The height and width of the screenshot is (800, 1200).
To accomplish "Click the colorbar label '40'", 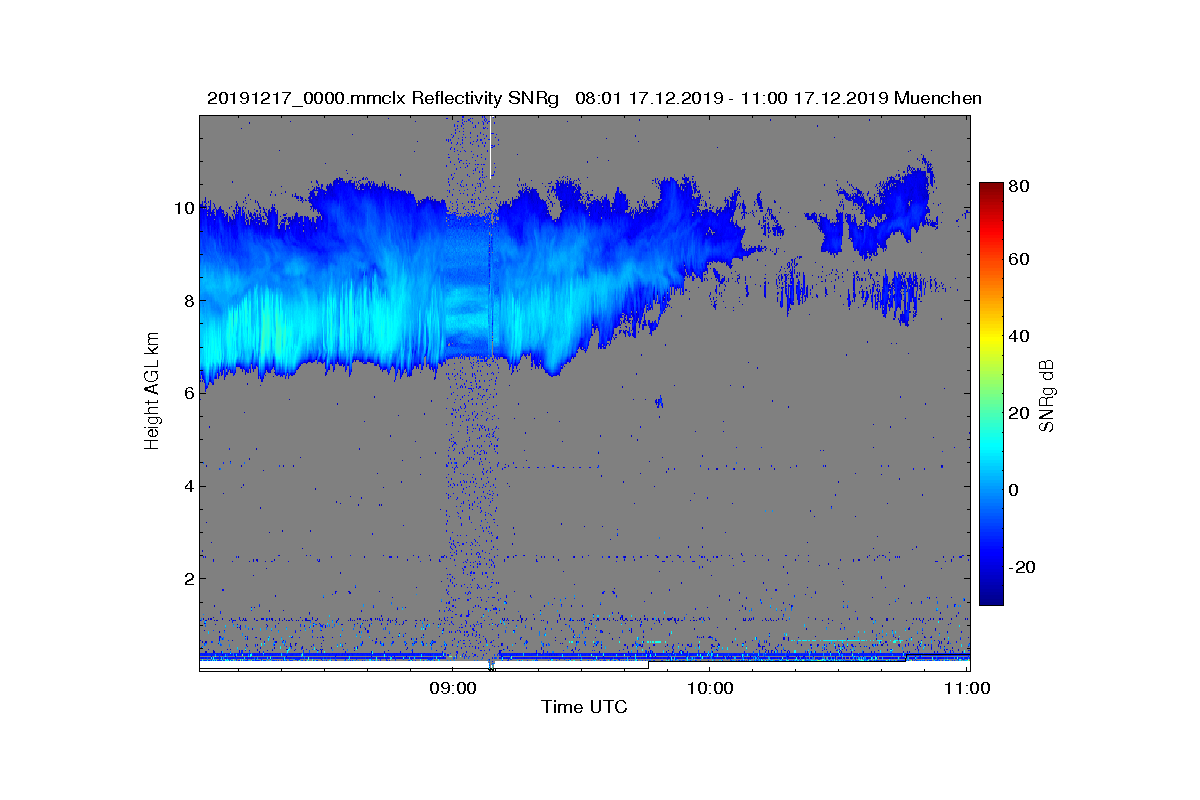I will point(1020,336).
